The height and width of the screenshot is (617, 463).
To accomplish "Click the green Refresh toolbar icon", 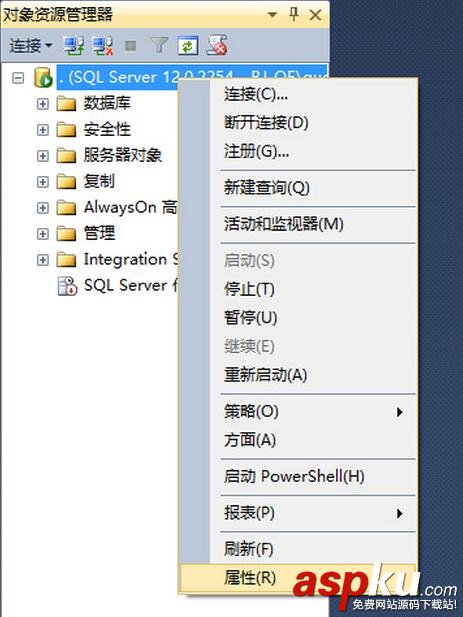I will click(188, 46).
